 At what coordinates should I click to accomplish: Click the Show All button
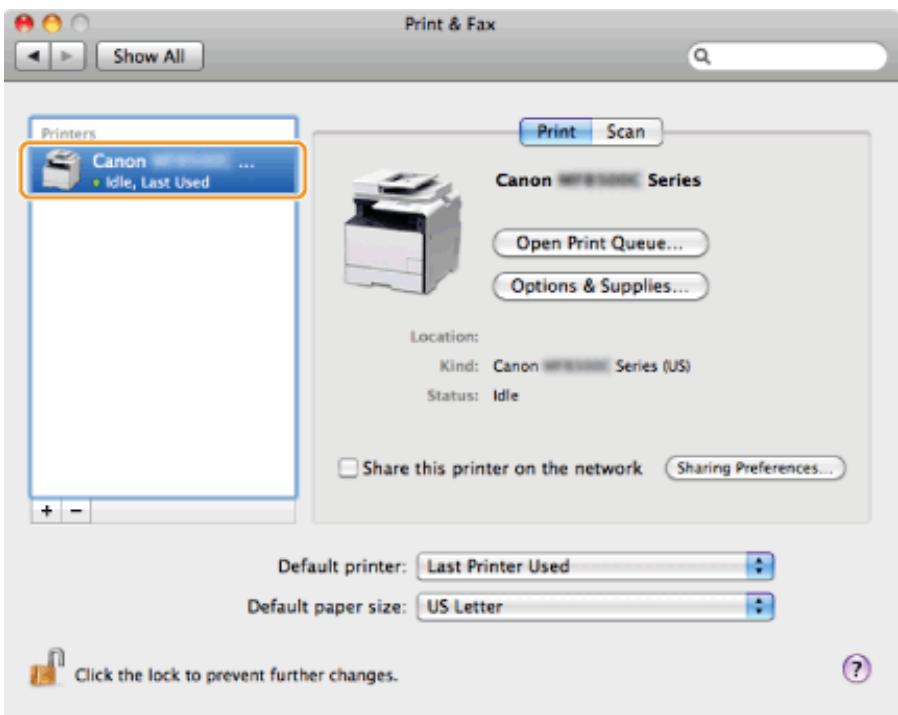click(x=149, y=56)
